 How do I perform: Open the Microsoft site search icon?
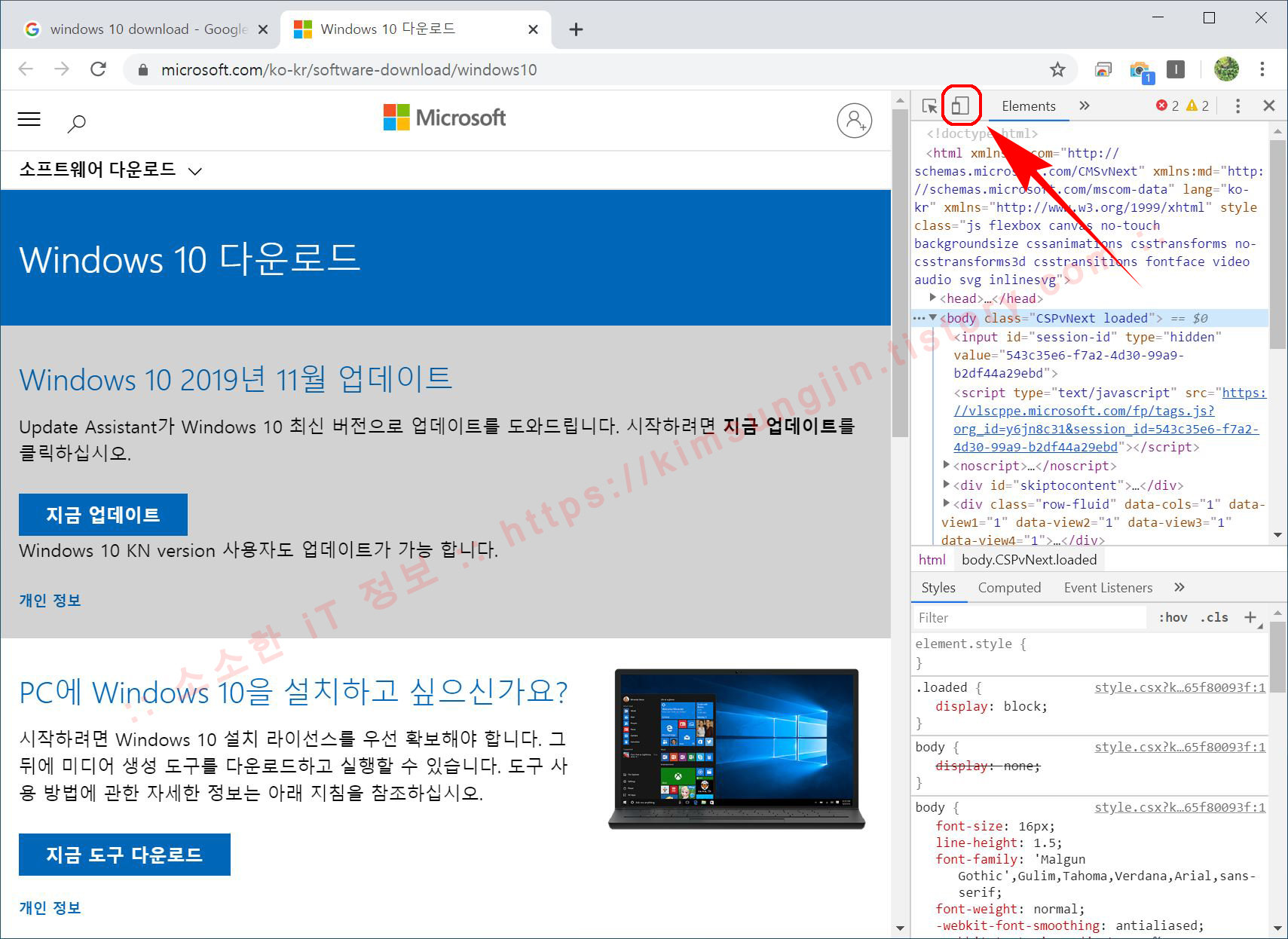76,123
